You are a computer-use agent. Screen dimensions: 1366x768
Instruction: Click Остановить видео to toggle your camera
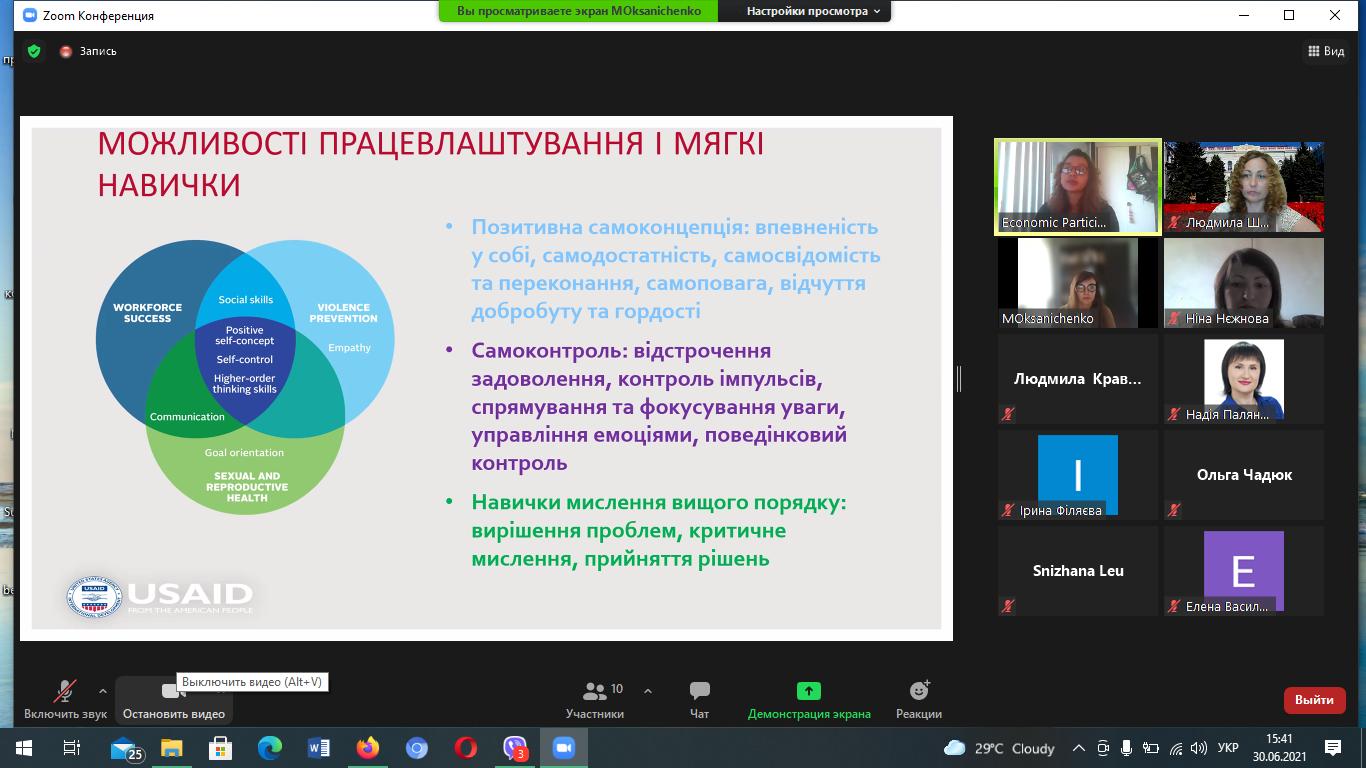pos(171,702)
